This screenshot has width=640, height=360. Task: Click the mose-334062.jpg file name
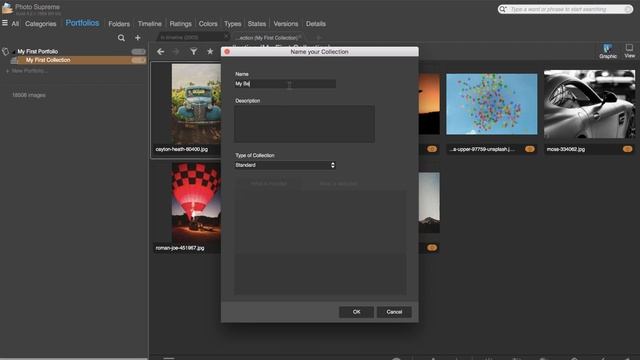[566, 149]
